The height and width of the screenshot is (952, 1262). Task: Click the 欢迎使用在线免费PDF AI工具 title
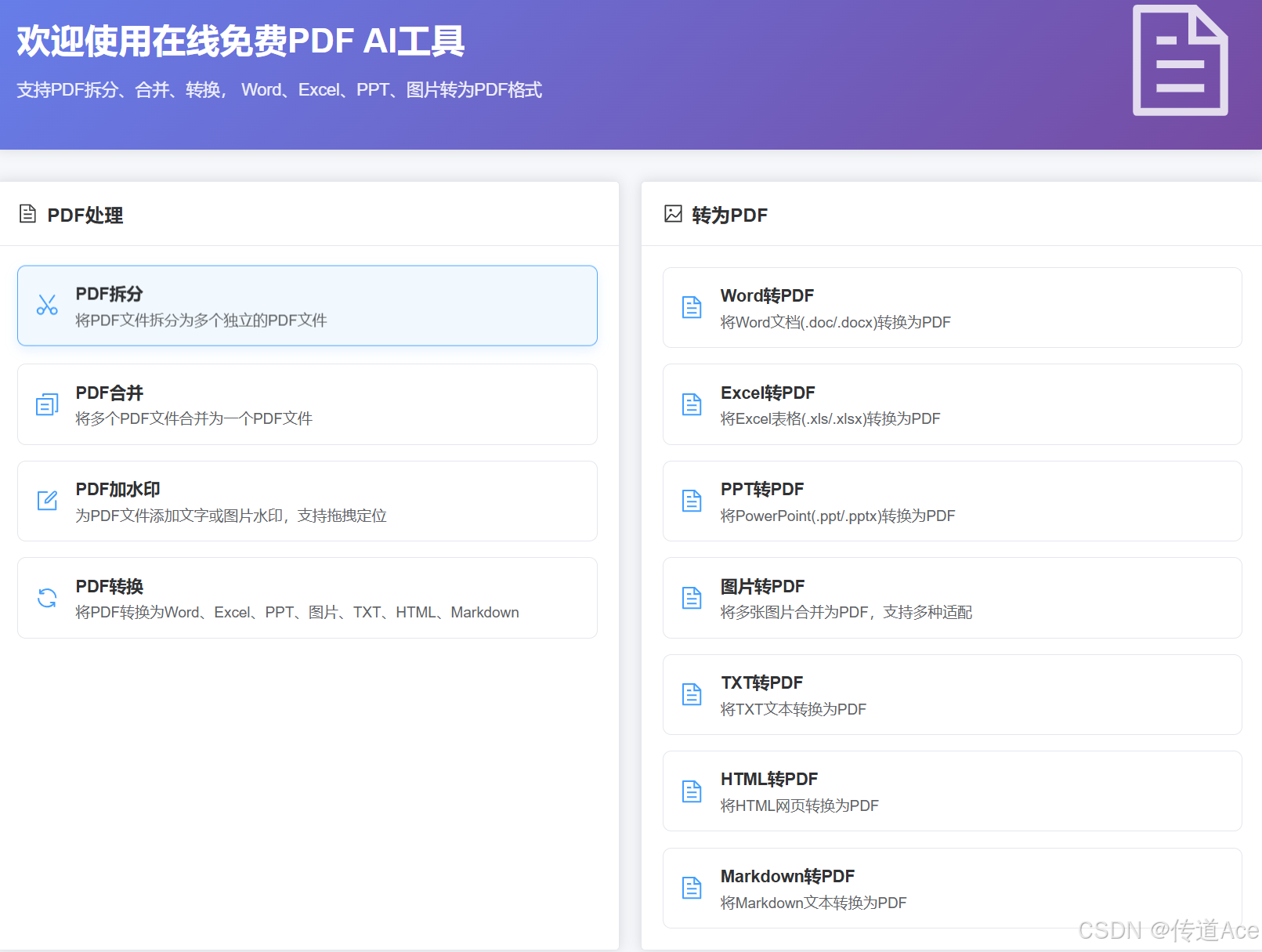(x=240, y=41)
